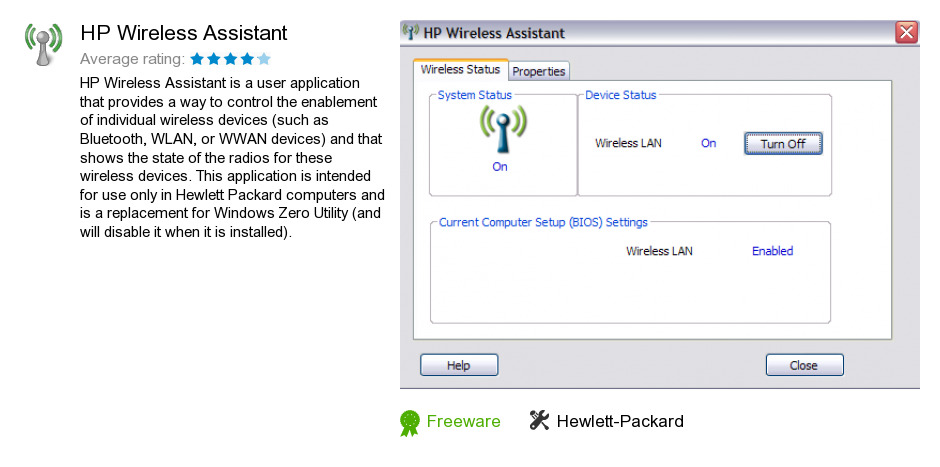Click the Hewlett-Packard tools icon
The height and width of the screenshot is (467, 940).
(539, 421)
